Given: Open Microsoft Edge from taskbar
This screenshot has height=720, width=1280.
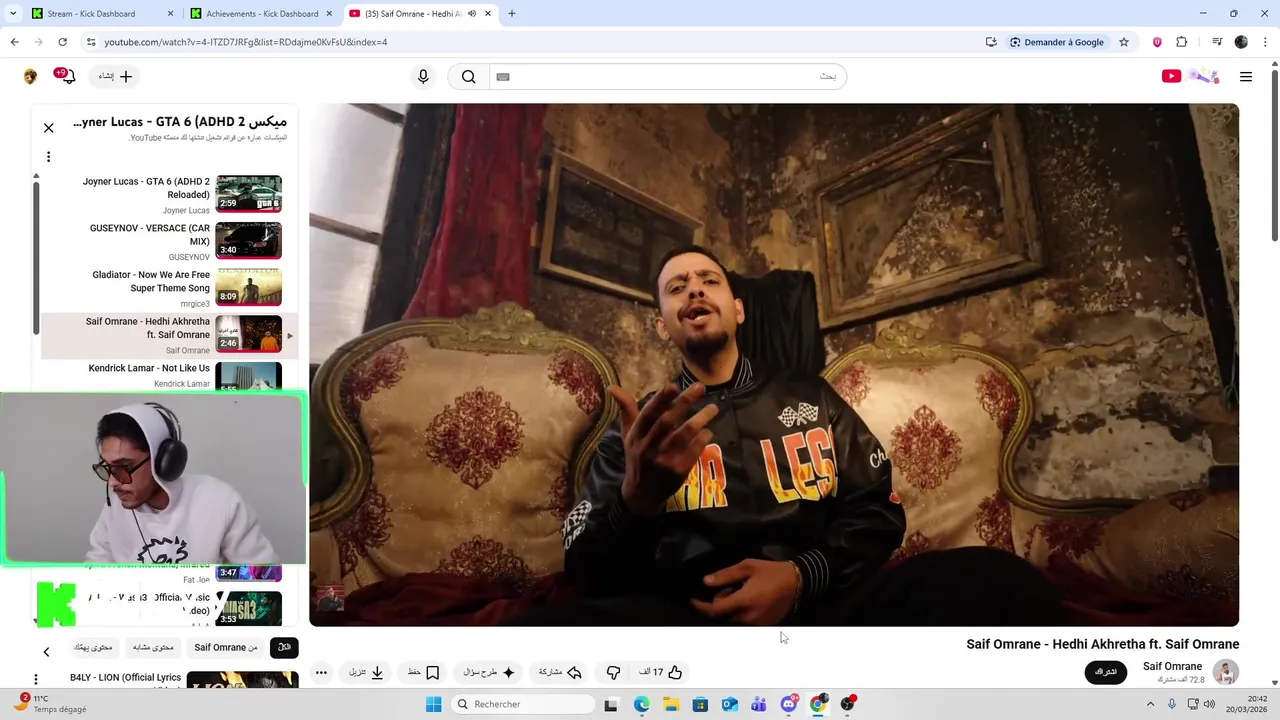Looking at the screenshot, I should (x=642, y=704).
